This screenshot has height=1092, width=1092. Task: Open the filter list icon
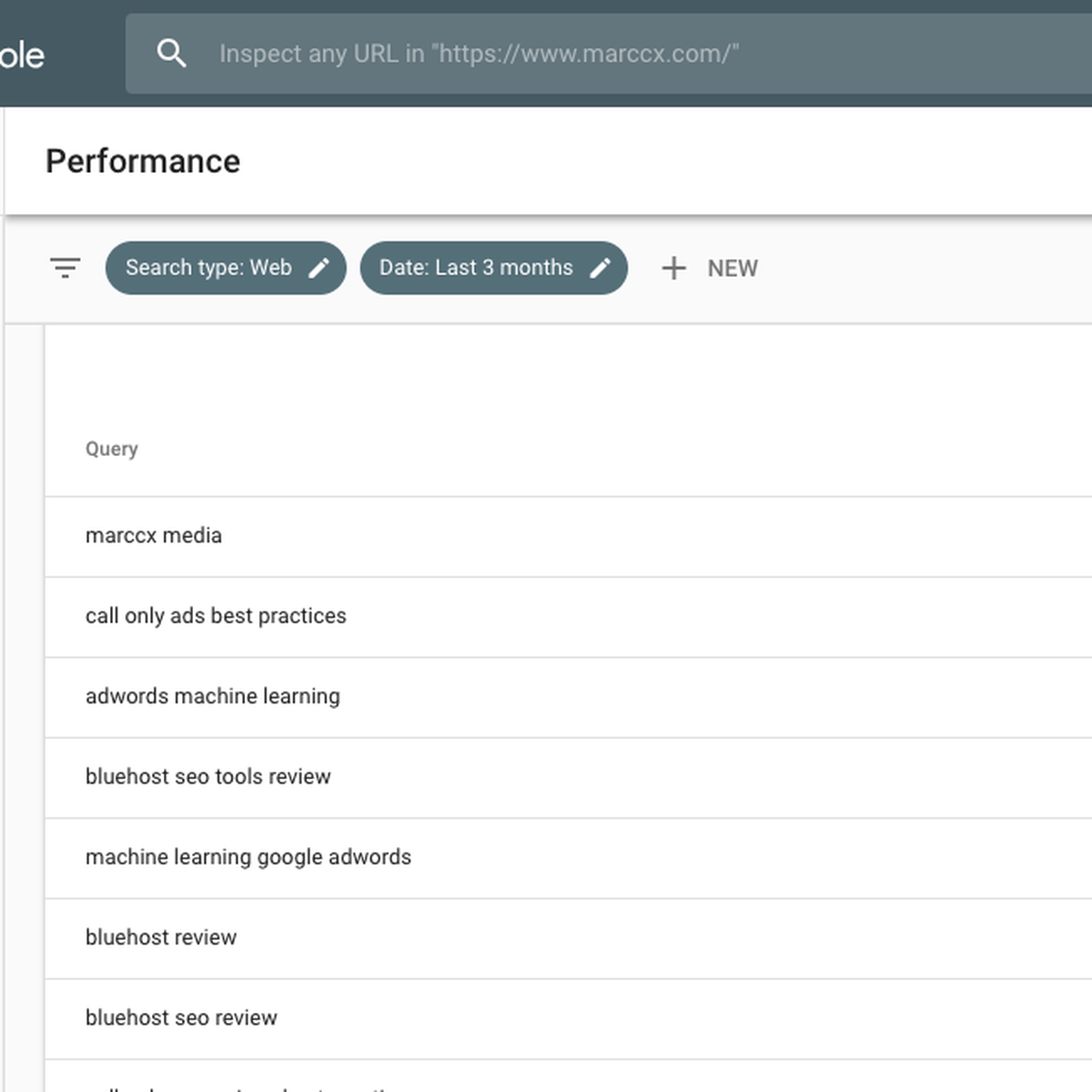tap(65, 268)
